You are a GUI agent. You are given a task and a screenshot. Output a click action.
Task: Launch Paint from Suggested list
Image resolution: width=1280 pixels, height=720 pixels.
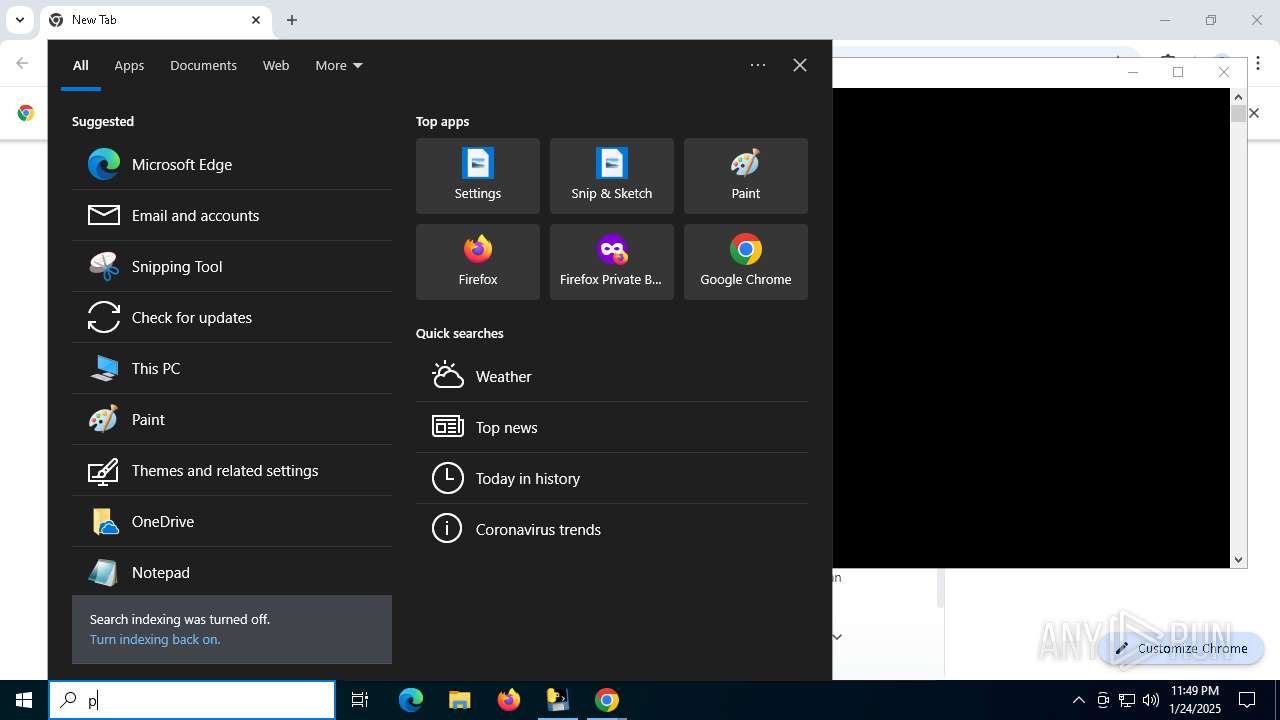point(232,419)
